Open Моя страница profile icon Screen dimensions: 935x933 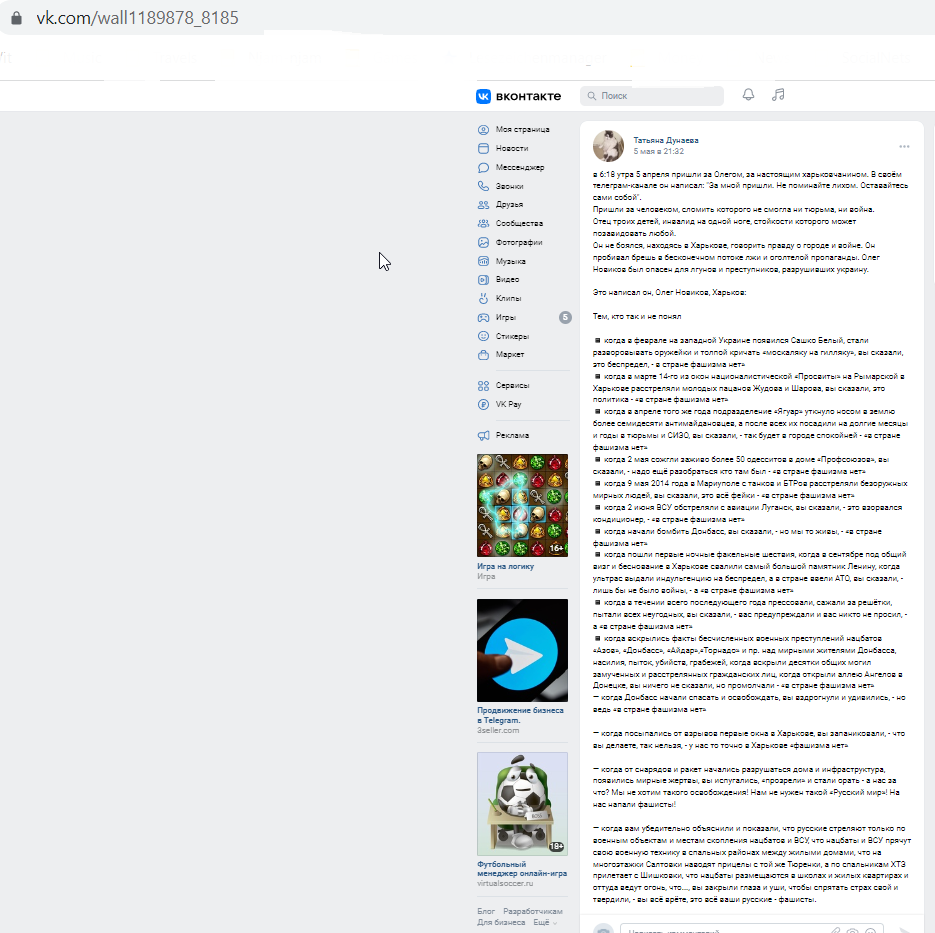[x=484, y=129]
